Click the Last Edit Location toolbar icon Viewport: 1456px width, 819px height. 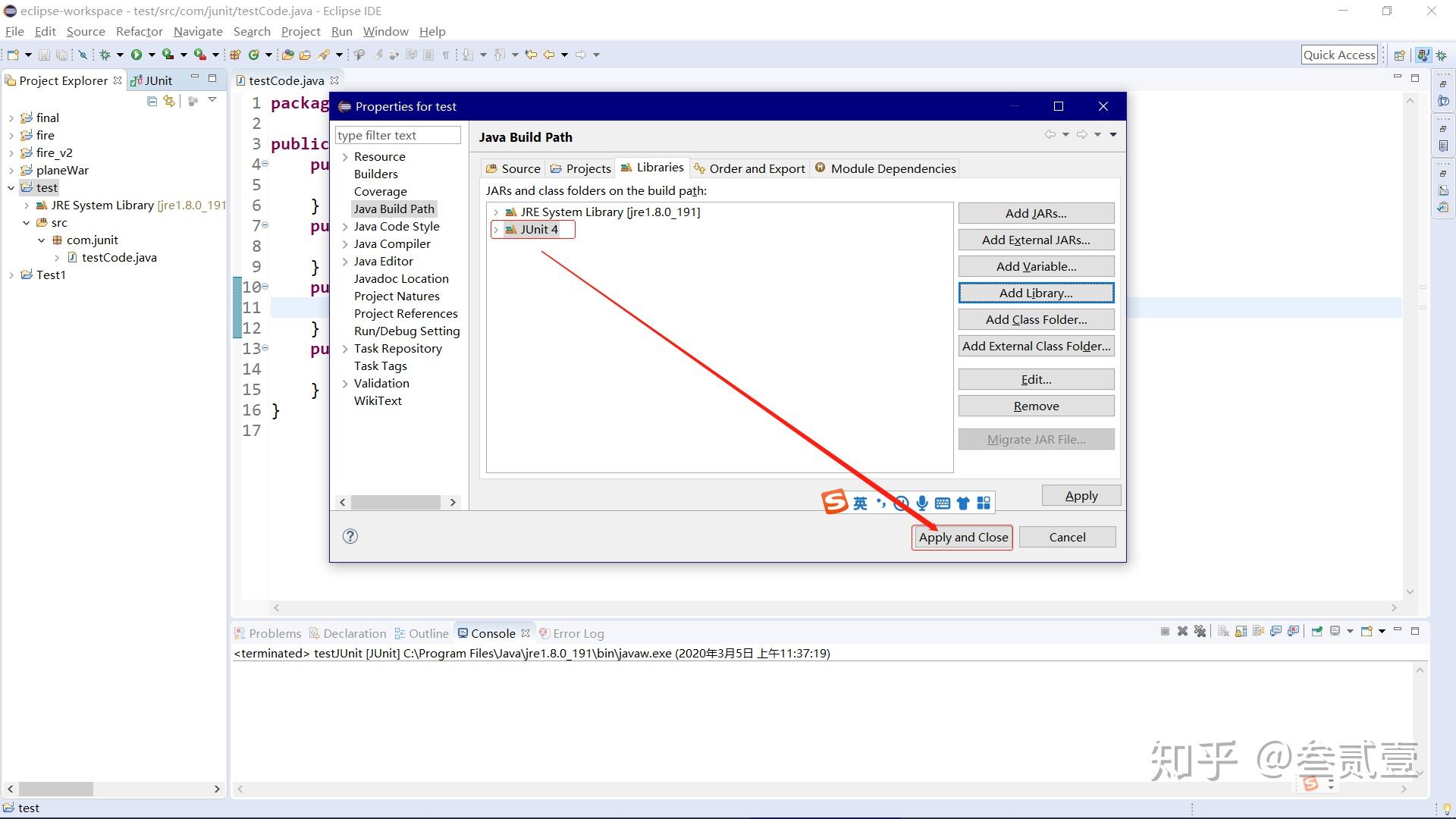pyautogui.click(x=531, y=55)
